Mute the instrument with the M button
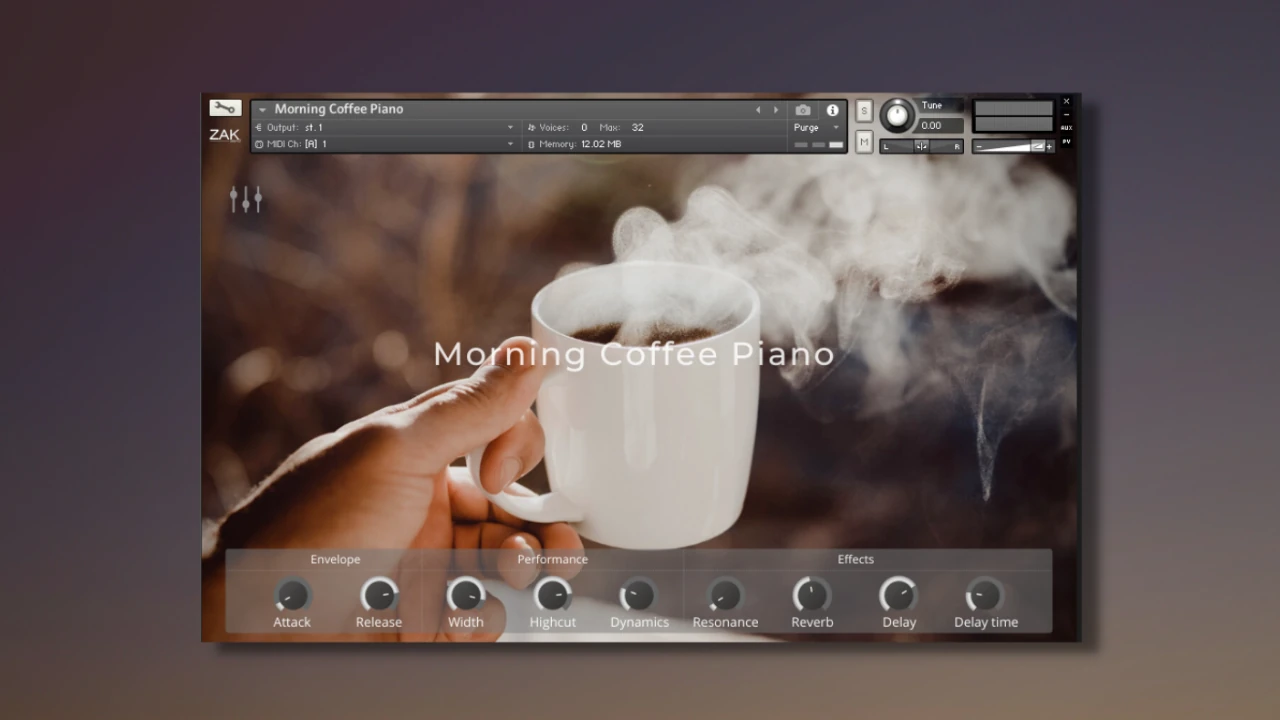This screenshot has width=1280, height=720. (864, 143)
